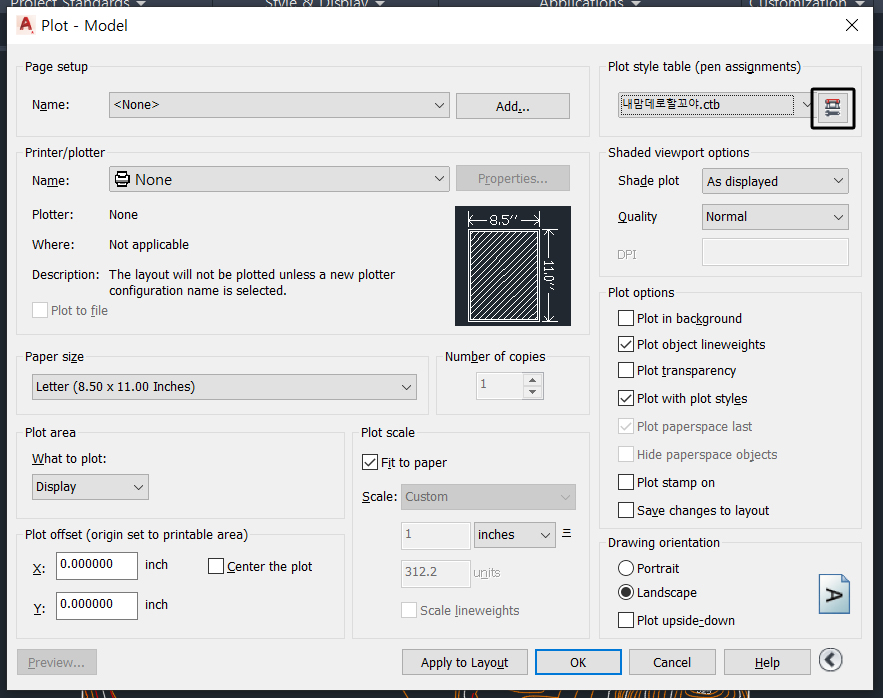Open the Printer/plotter Name dropdown
Viewport: 883px width, 698px height.
279,179
